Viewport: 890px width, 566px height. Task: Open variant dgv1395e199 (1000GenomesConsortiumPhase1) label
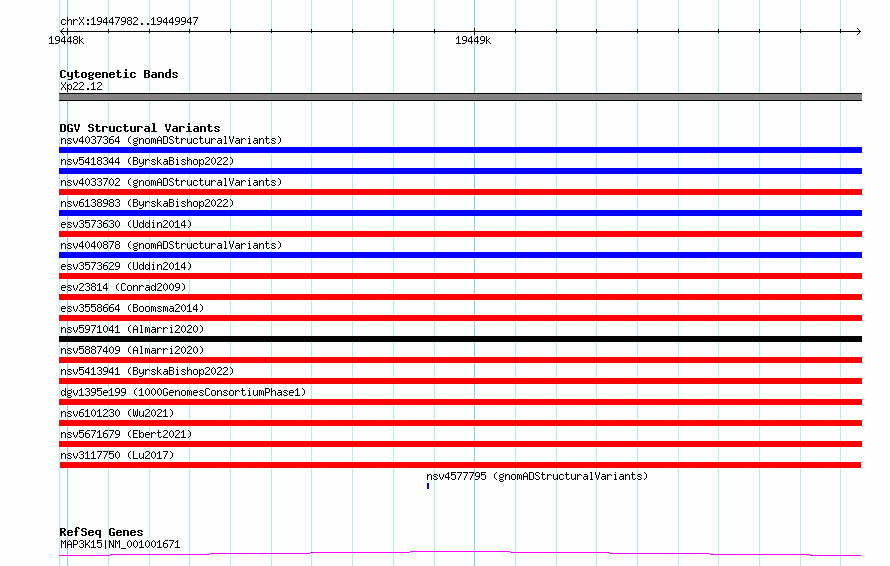tap(183, 392)
